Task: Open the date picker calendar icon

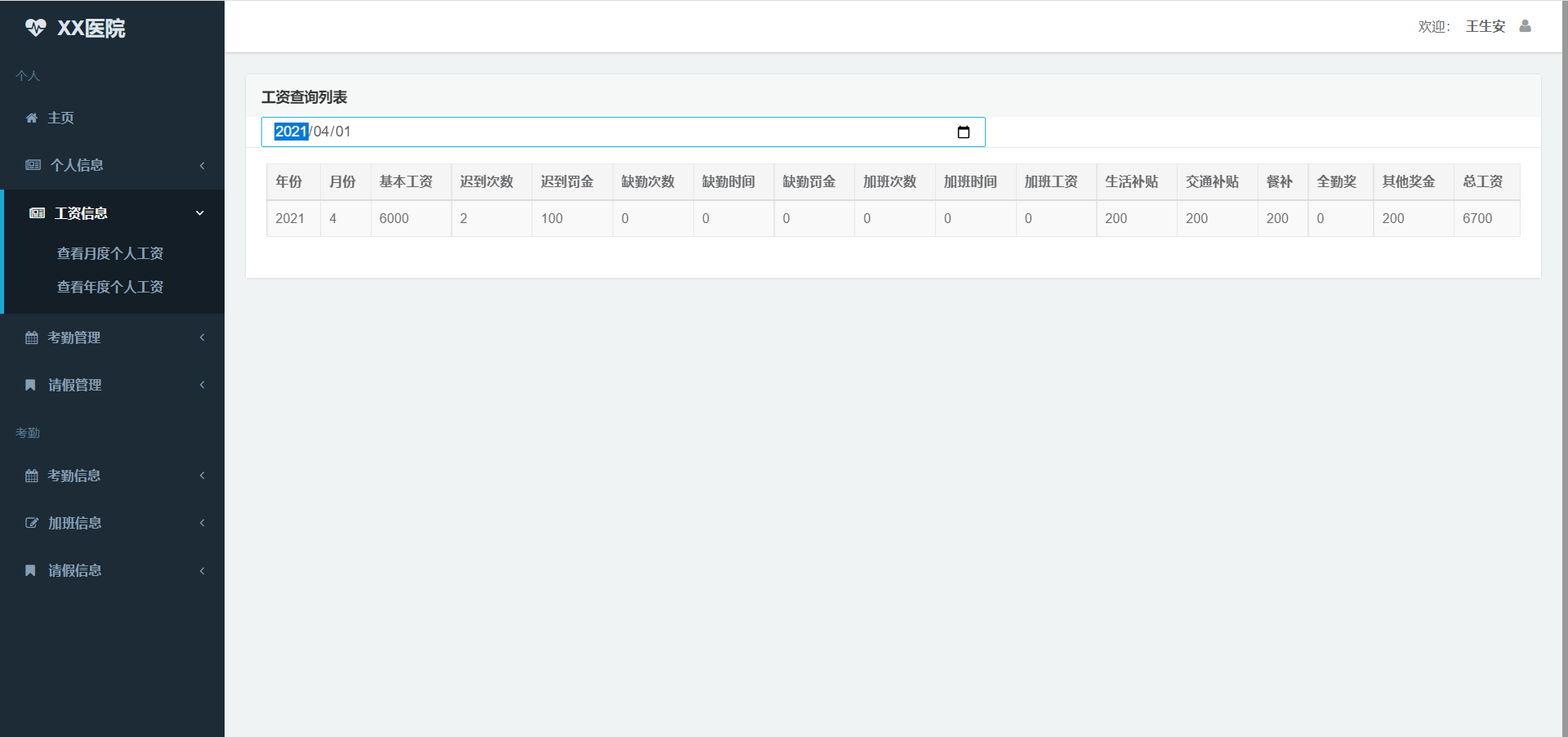Action: [x=964, y=132]
